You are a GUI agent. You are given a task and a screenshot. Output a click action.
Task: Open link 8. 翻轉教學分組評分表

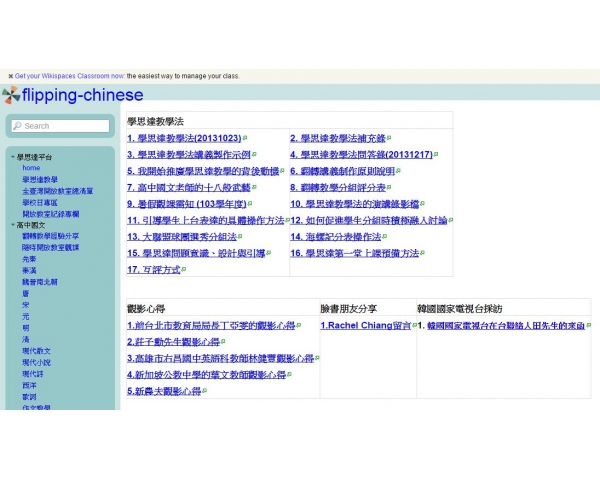338,188
